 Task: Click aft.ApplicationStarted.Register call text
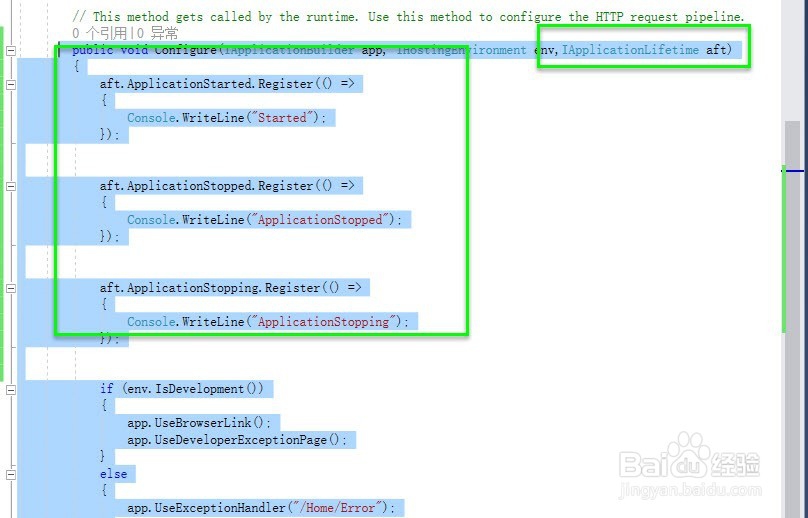(x=227, y=83)
